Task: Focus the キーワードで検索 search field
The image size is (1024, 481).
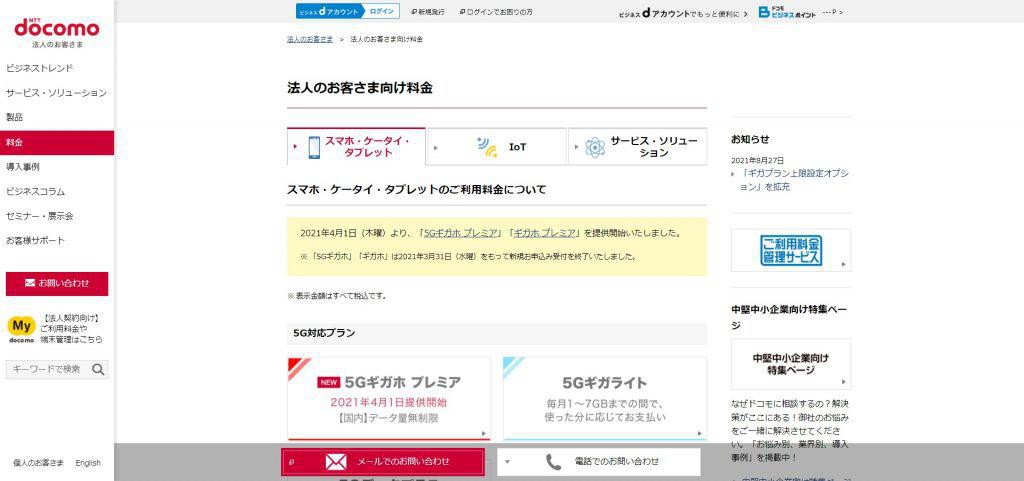Action: [48, 369]
